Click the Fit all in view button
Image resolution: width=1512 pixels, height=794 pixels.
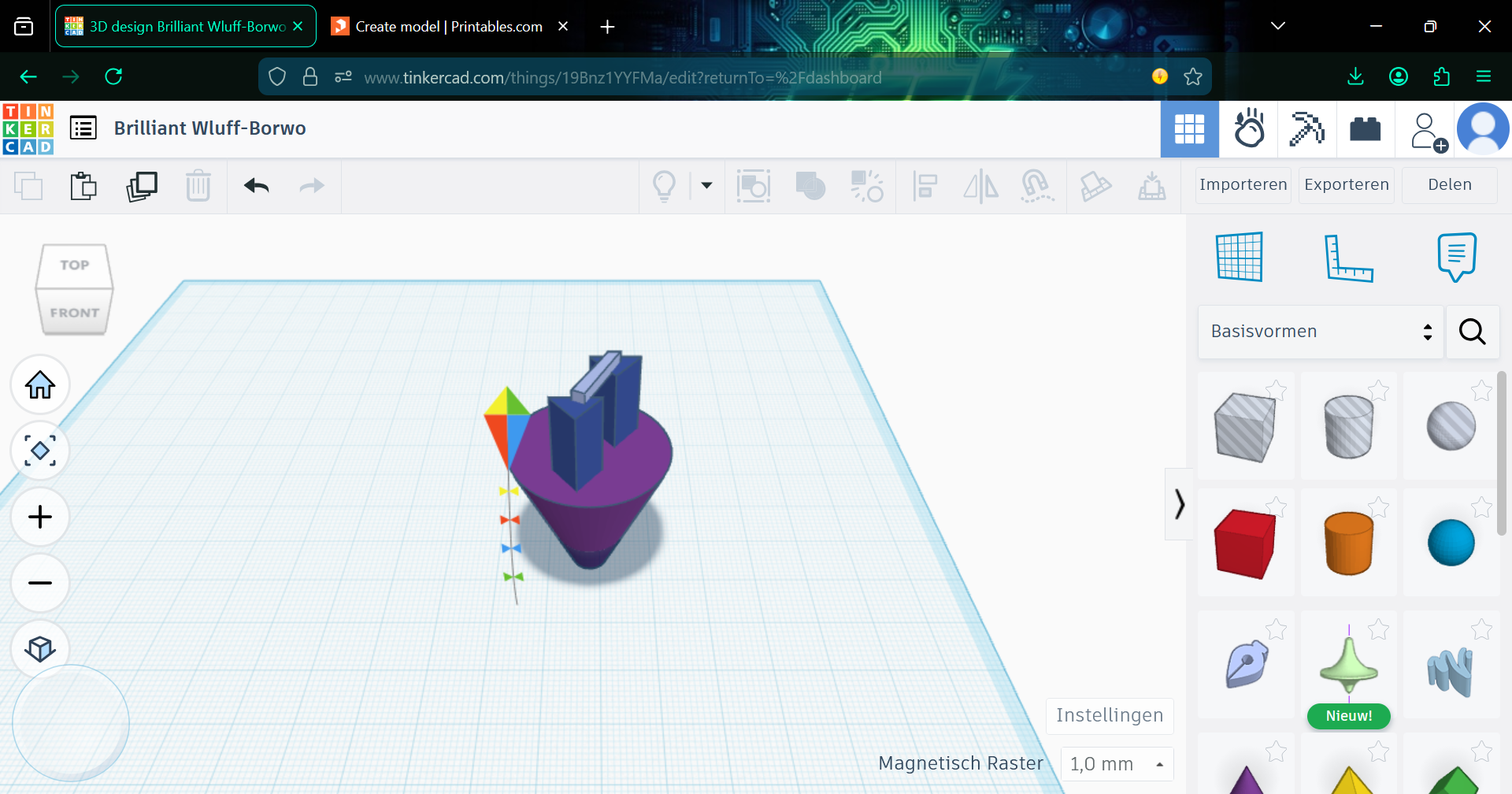point(40,451)
